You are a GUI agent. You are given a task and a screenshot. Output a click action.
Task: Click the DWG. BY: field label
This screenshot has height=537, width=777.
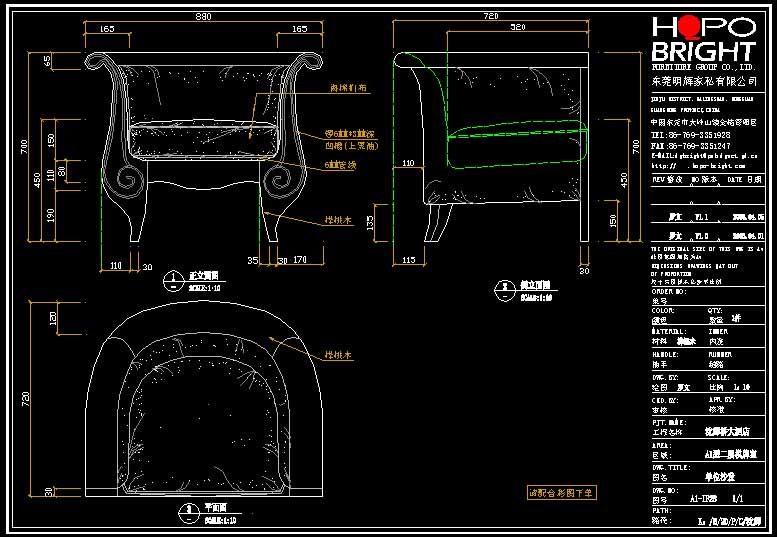click(666, 377)
